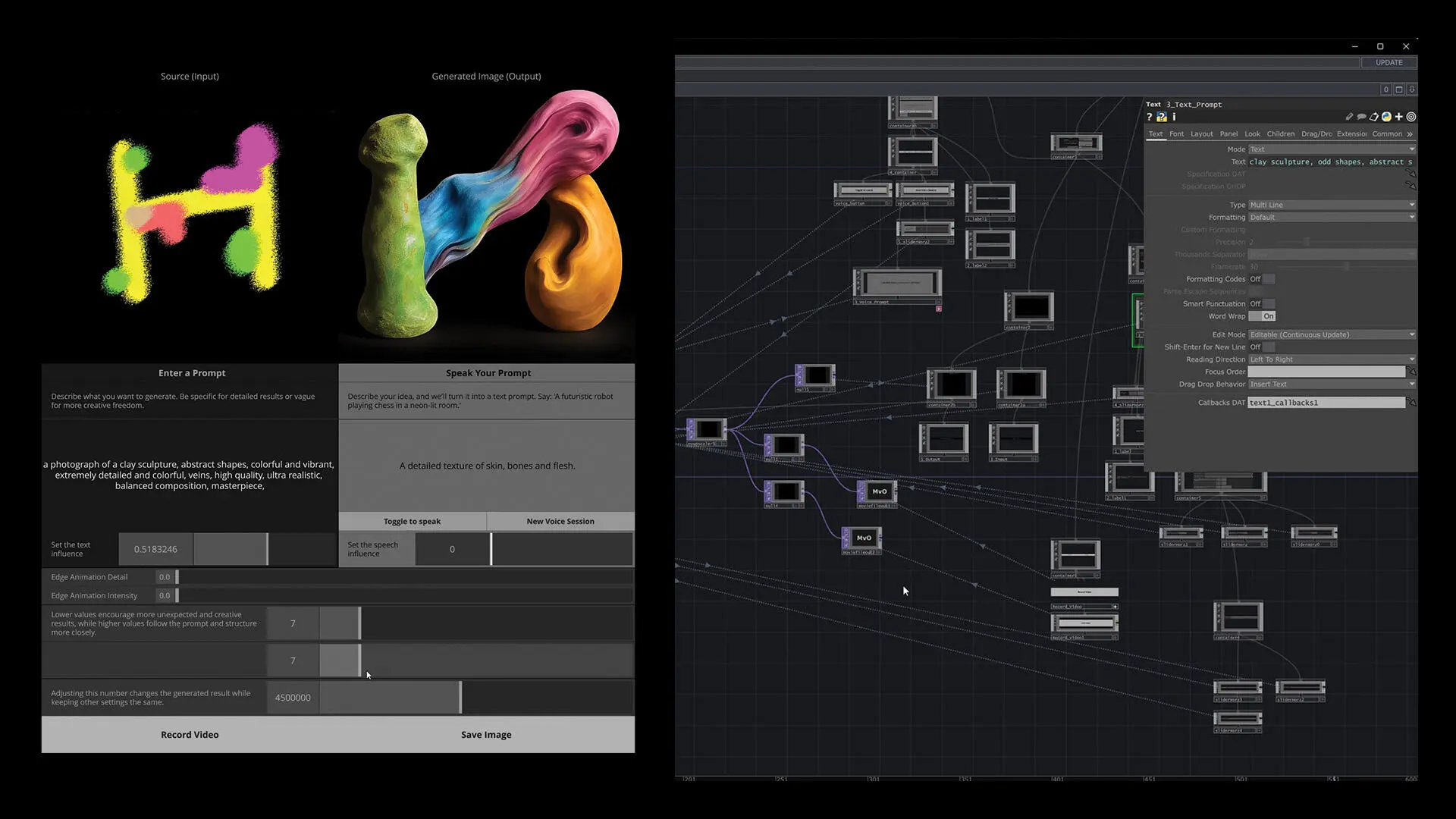This screenshot has width=1456, height=819.
Task: Switch to the Layout parameter tab
Action: [x=1201, y=134]
